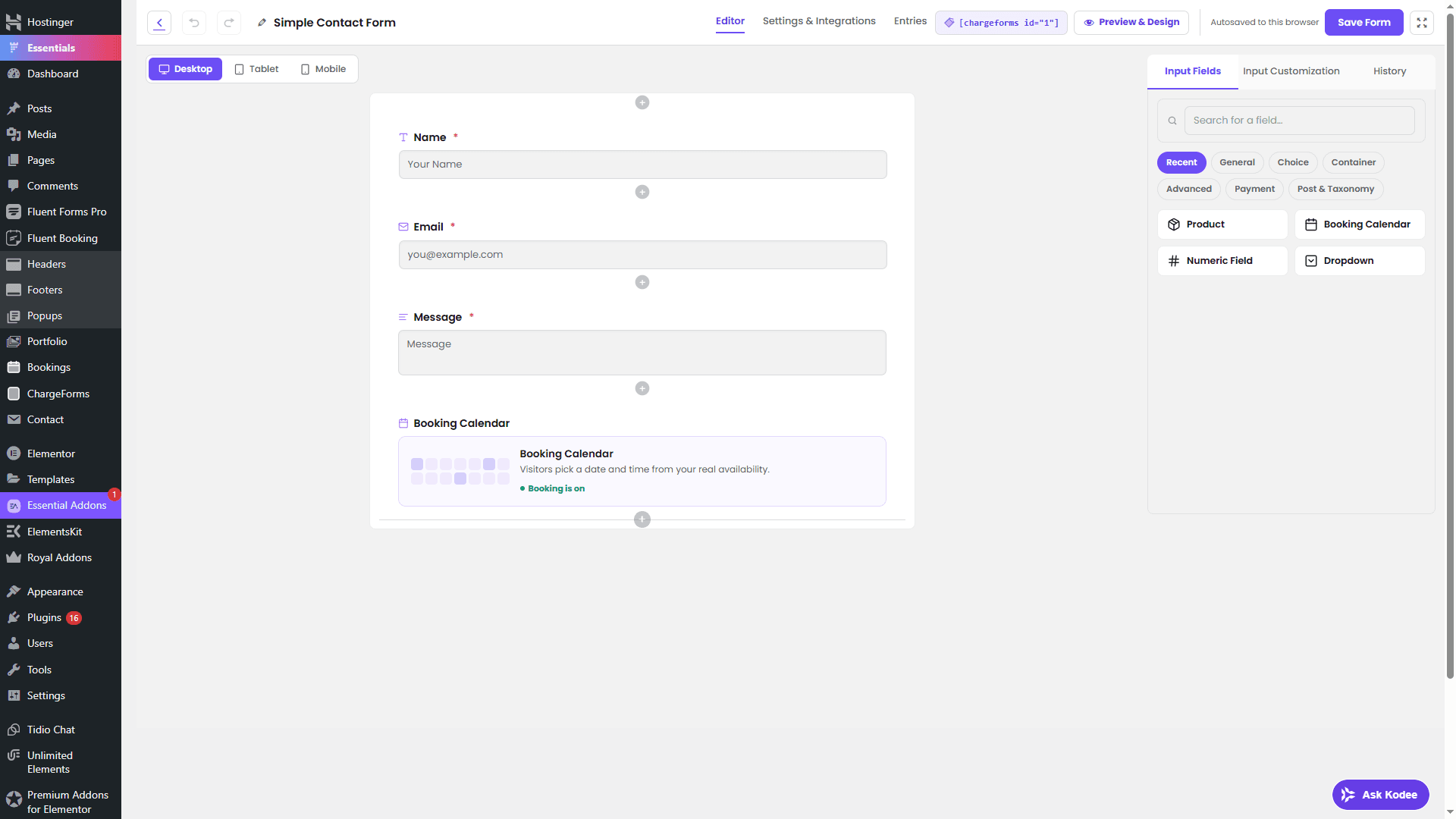Open Appearance menu in sidebar

(61, 591)
